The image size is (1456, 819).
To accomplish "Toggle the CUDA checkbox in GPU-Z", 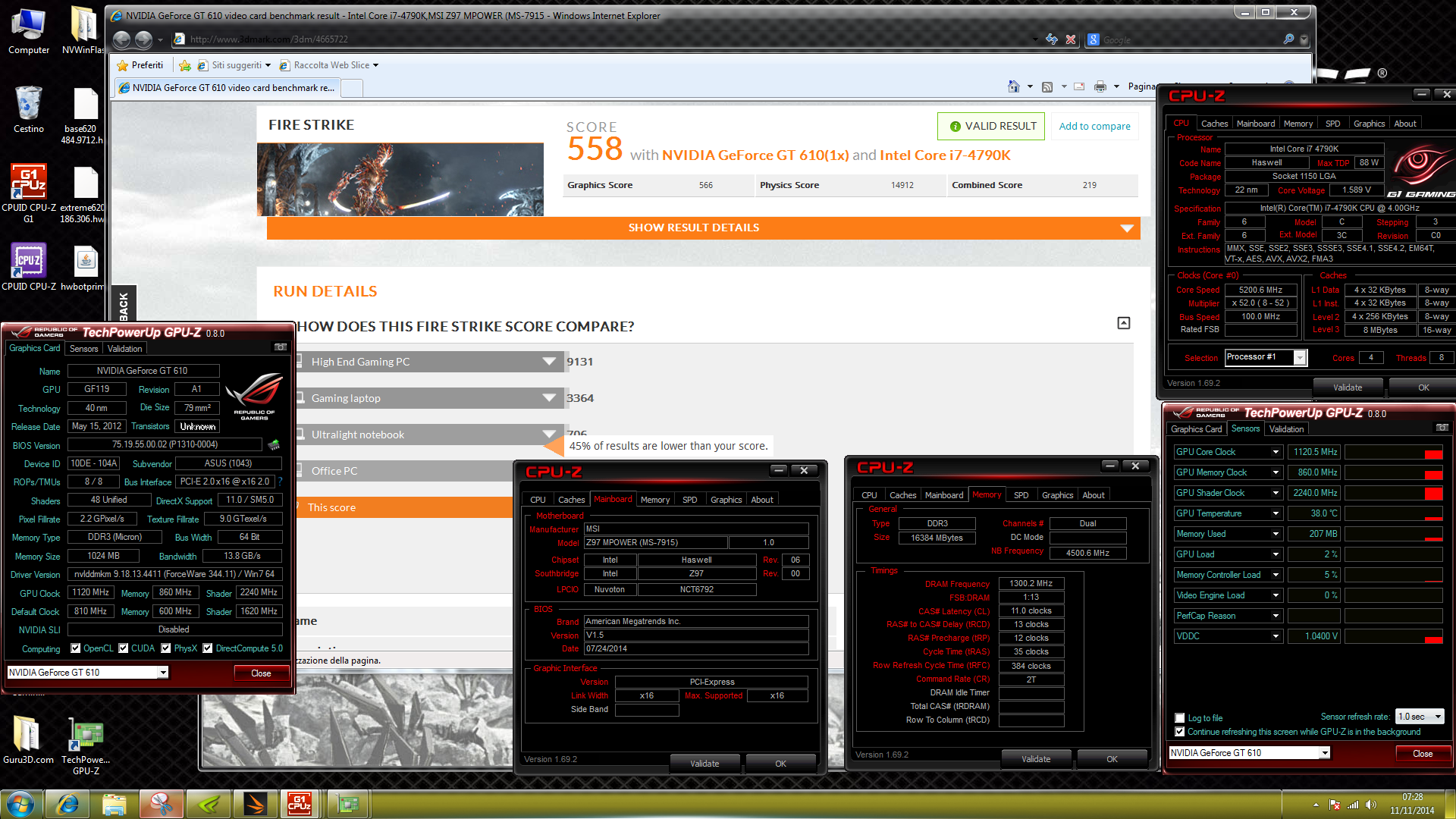I will (x=123, y=648).
